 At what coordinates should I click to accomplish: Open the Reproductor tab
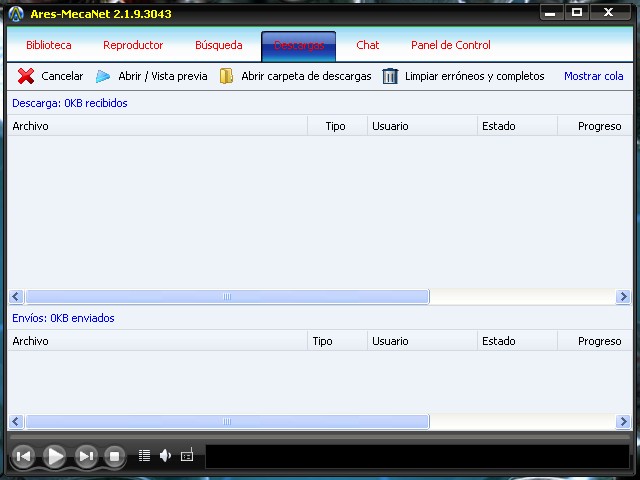133,45
